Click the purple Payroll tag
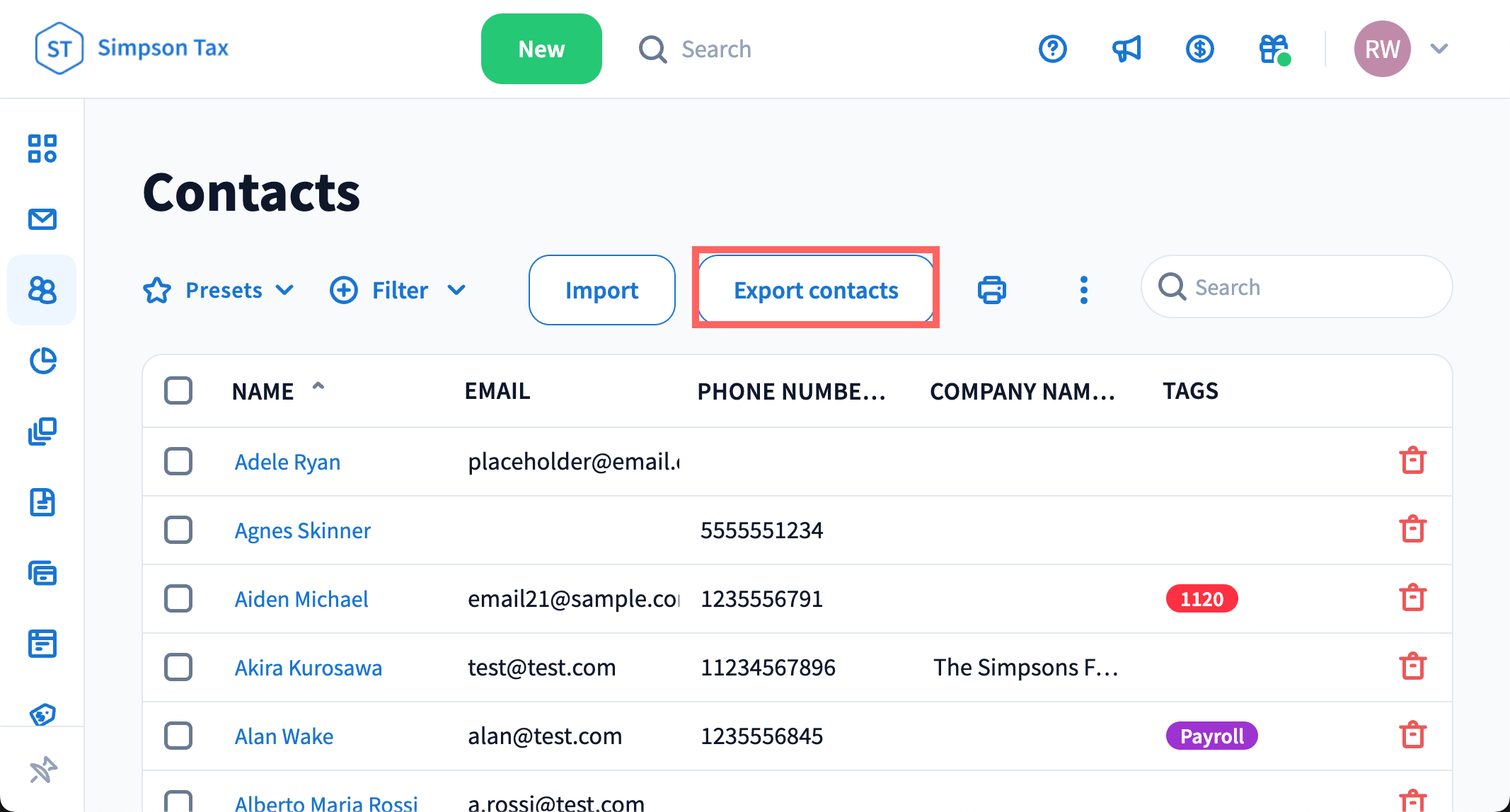The image size is (1510, 812). click(1211, 736)
